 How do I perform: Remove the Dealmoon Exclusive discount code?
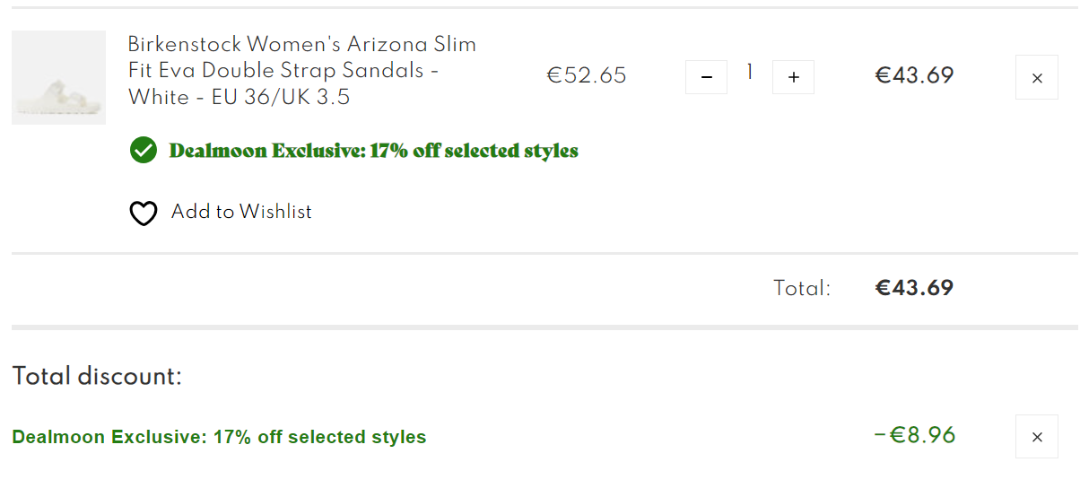pos(1036,436)
